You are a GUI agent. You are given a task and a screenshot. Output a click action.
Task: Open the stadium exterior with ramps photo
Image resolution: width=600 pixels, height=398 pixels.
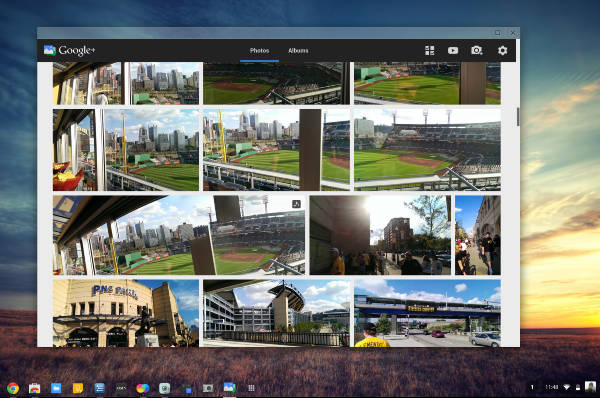click(x=276, y=313)
